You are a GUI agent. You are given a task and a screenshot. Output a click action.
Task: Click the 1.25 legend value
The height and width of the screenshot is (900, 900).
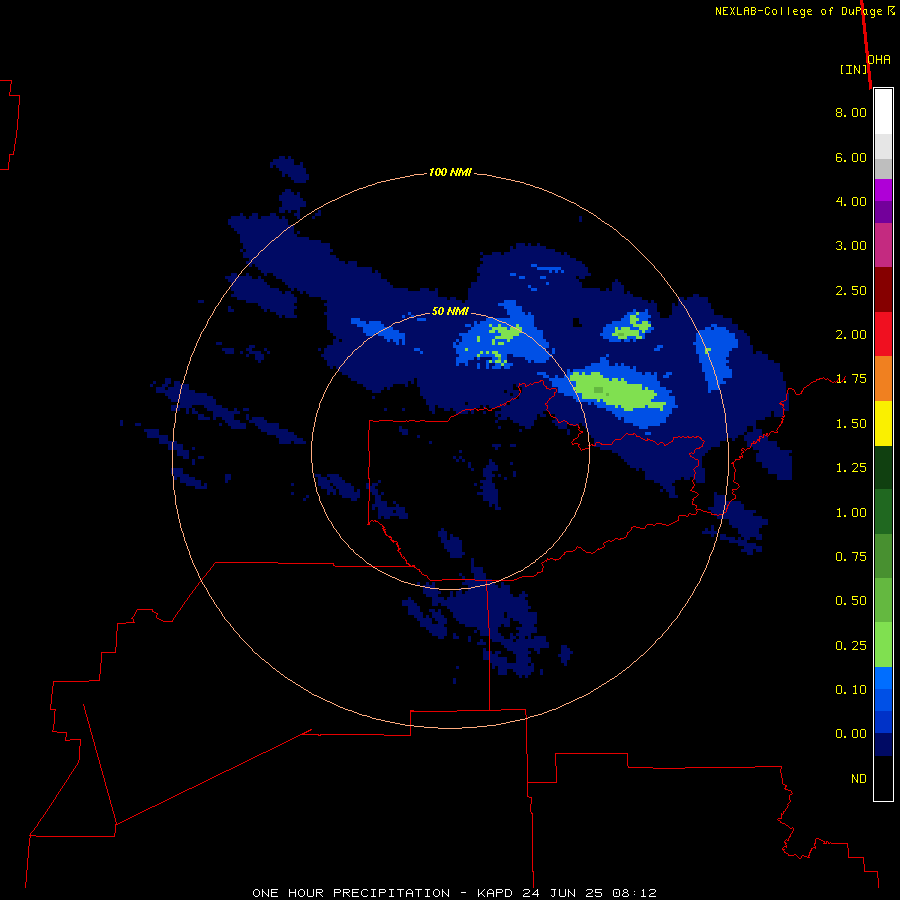pos(851,468)
